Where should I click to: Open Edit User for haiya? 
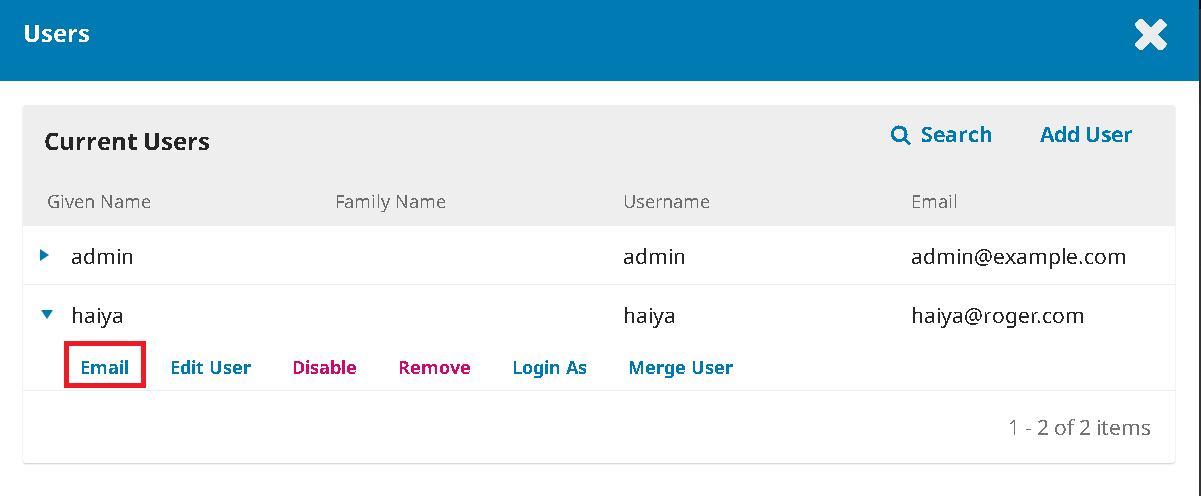point(210,367)
